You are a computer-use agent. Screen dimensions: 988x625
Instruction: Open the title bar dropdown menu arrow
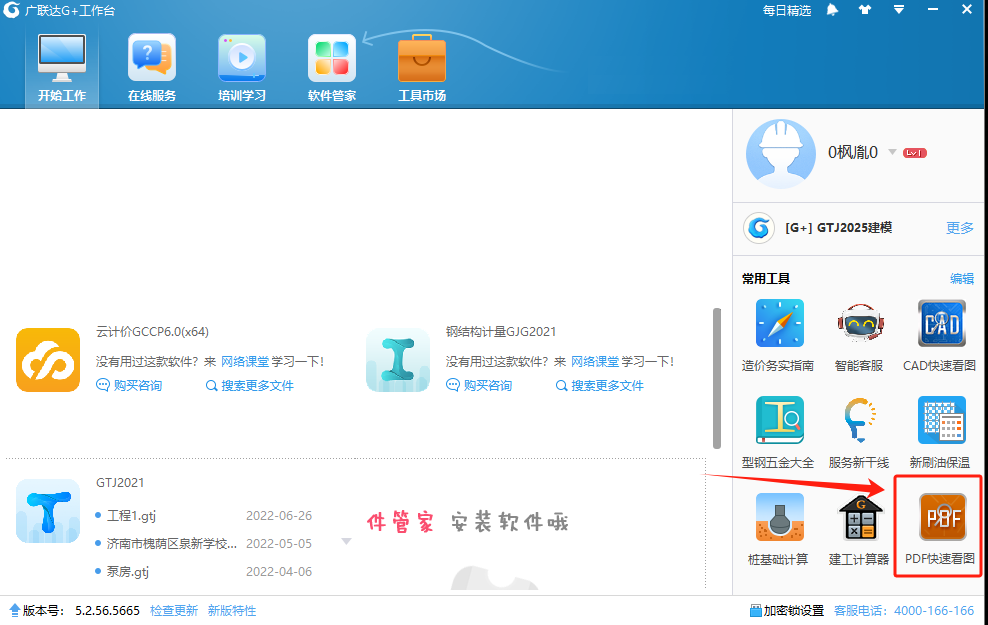899,9
